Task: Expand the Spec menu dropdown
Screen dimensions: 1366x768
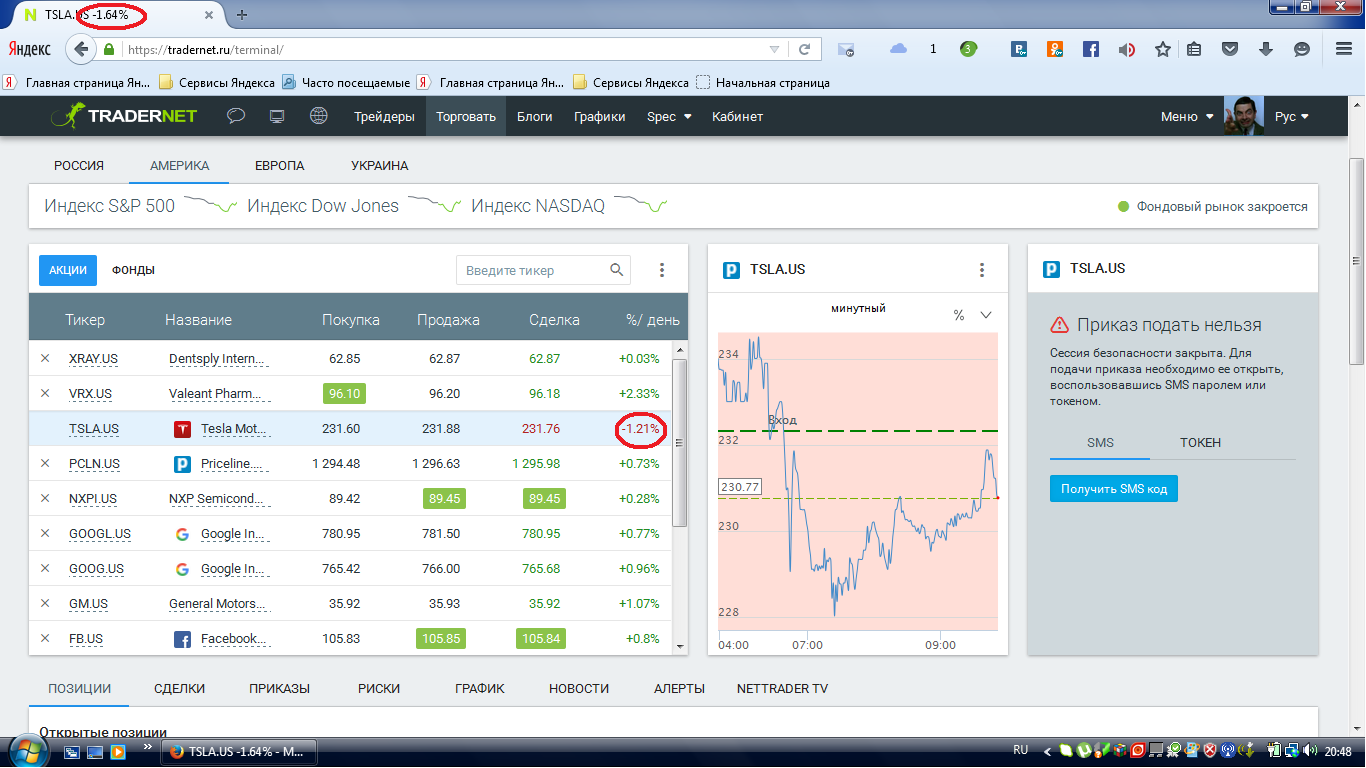Action: pyautogui.click(x=669, y=116)
